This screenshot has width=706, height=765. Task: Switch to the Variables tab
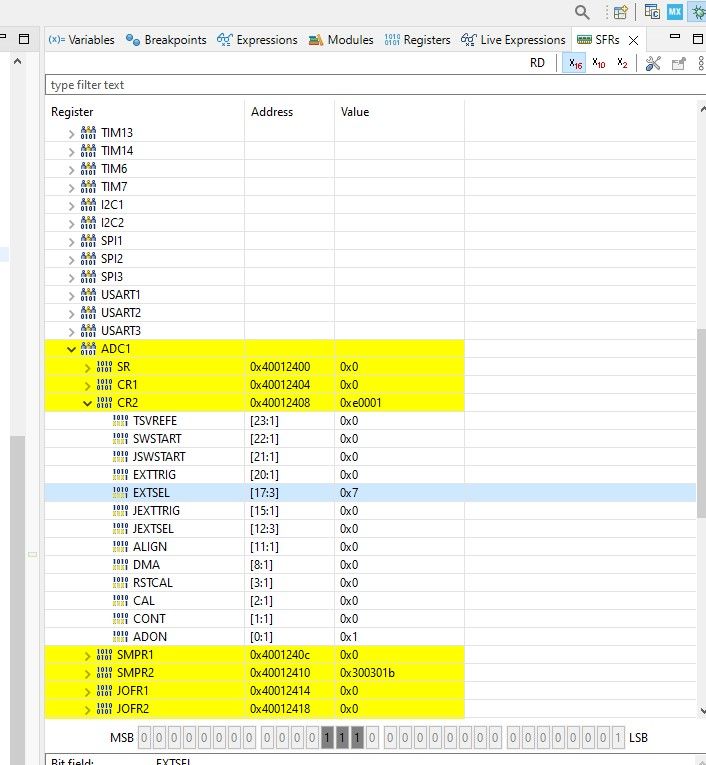[81, 40]
